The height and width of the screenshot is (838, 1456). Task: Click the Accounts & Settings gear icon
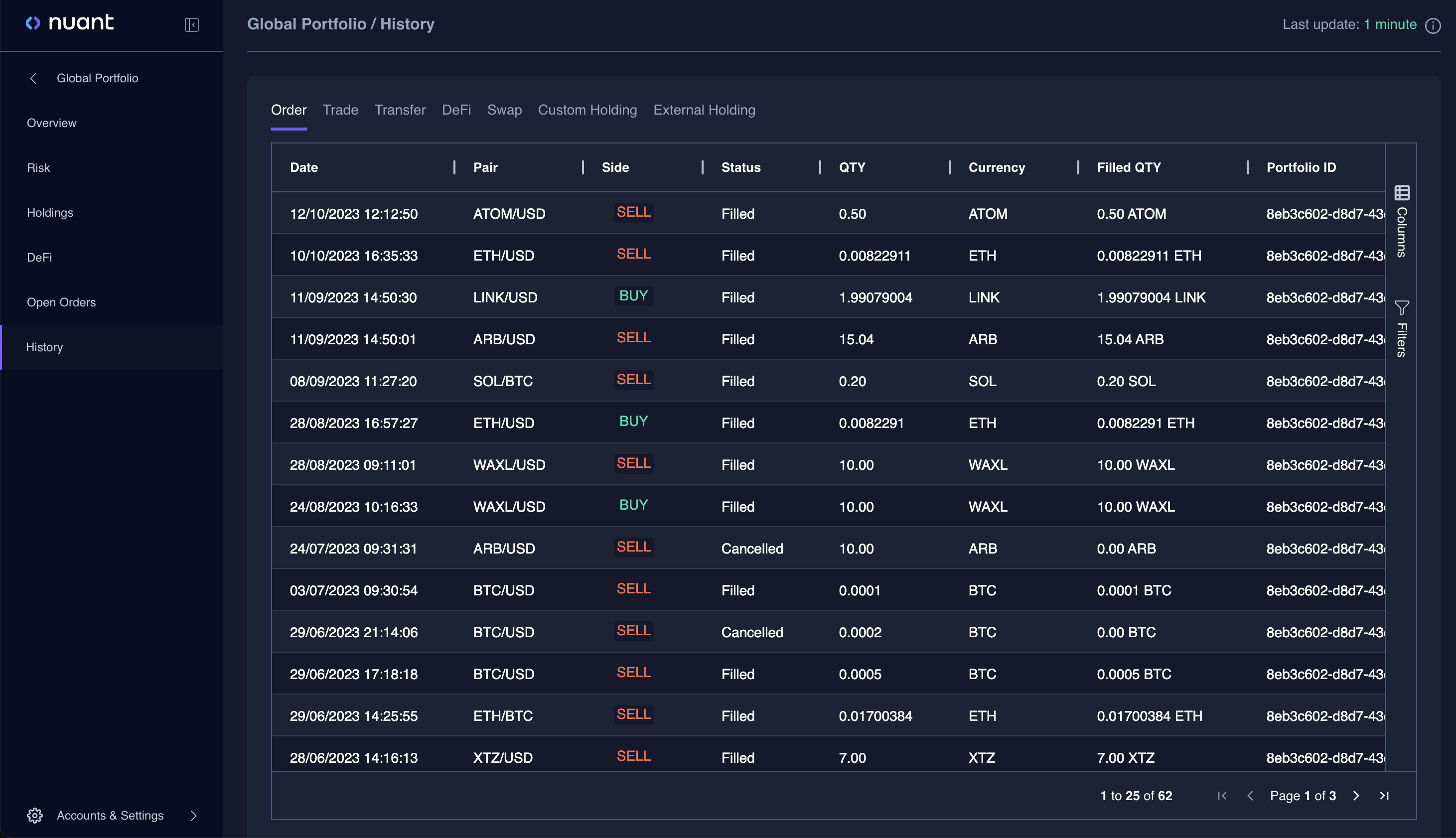click(x=35, y=816)
